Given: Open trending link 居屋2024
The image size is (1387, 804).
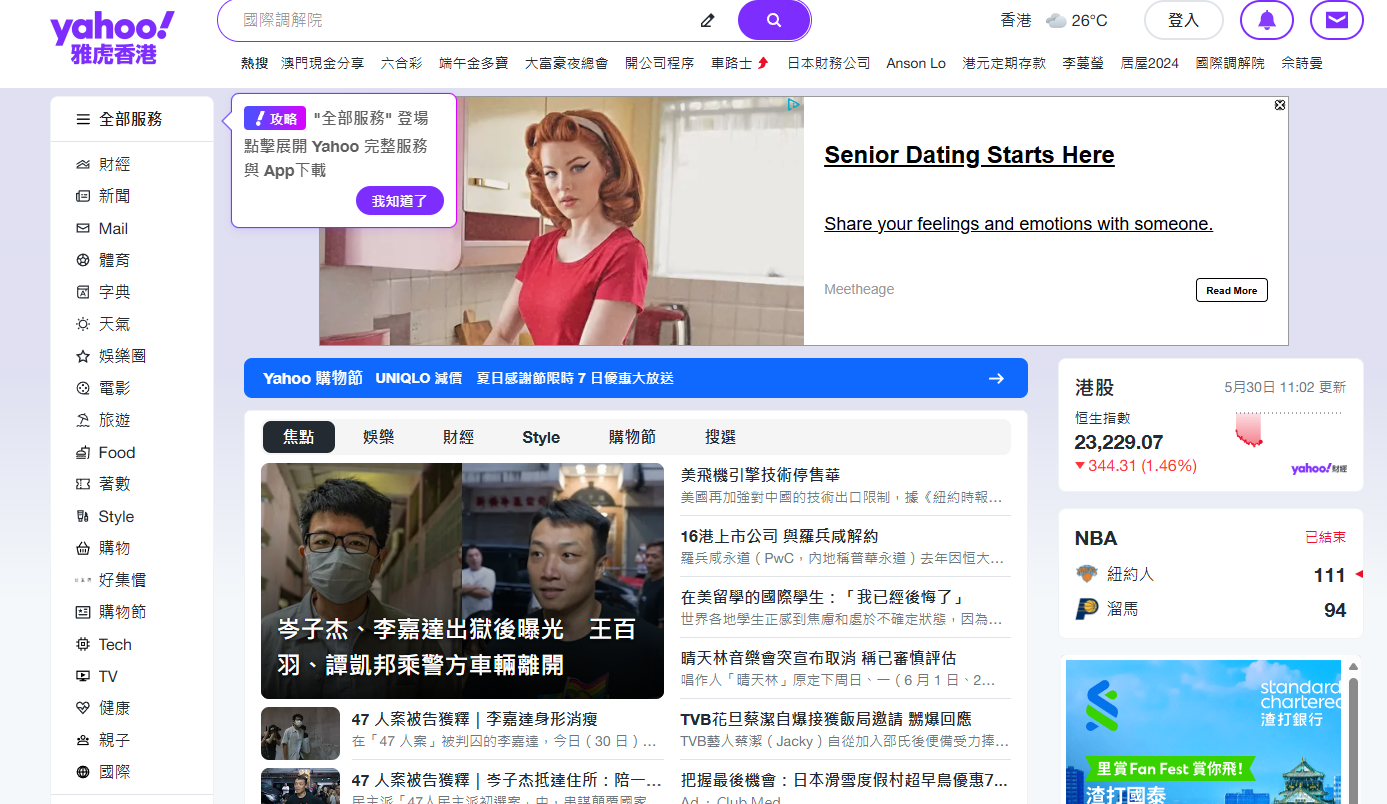Looking at the screenshot, I should [1150, 63].
